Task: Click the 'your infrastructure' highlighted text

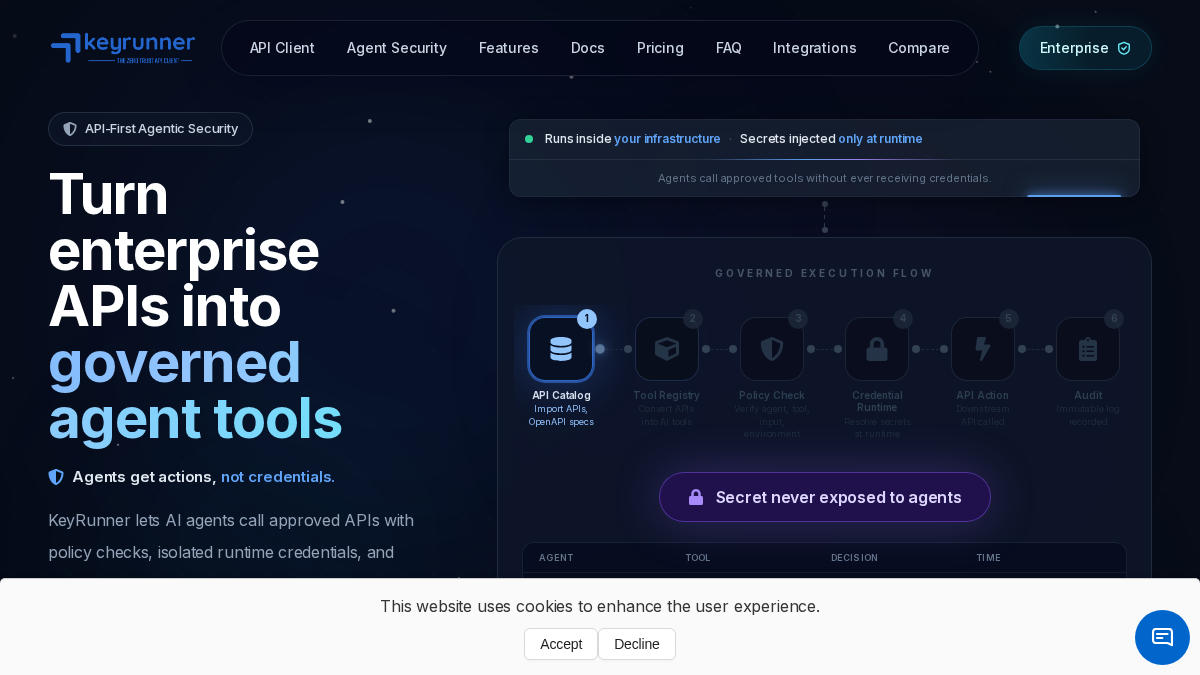Action: coord(667,139)
